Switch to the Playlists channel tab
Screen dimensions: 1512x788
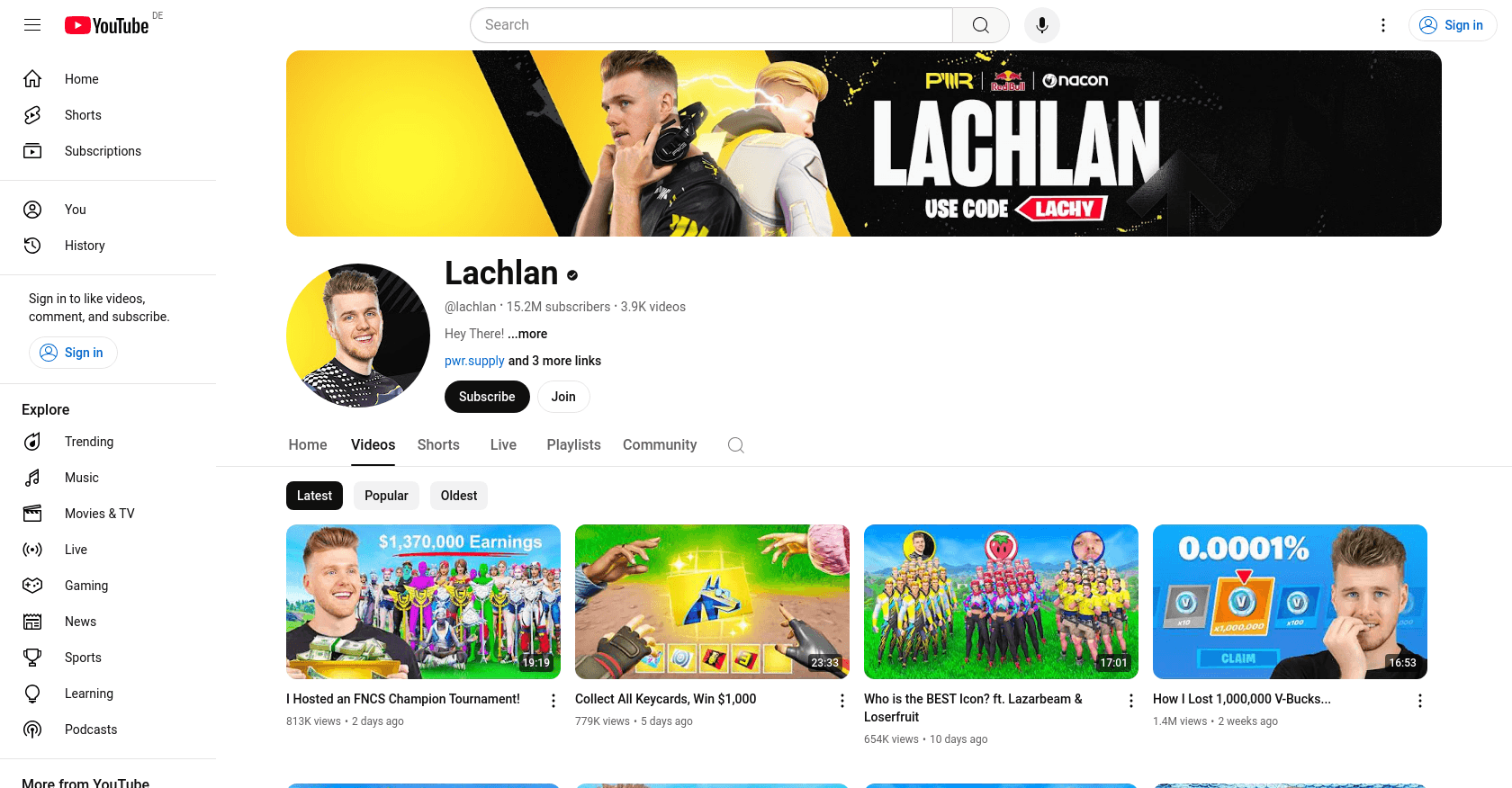point(573,445)
